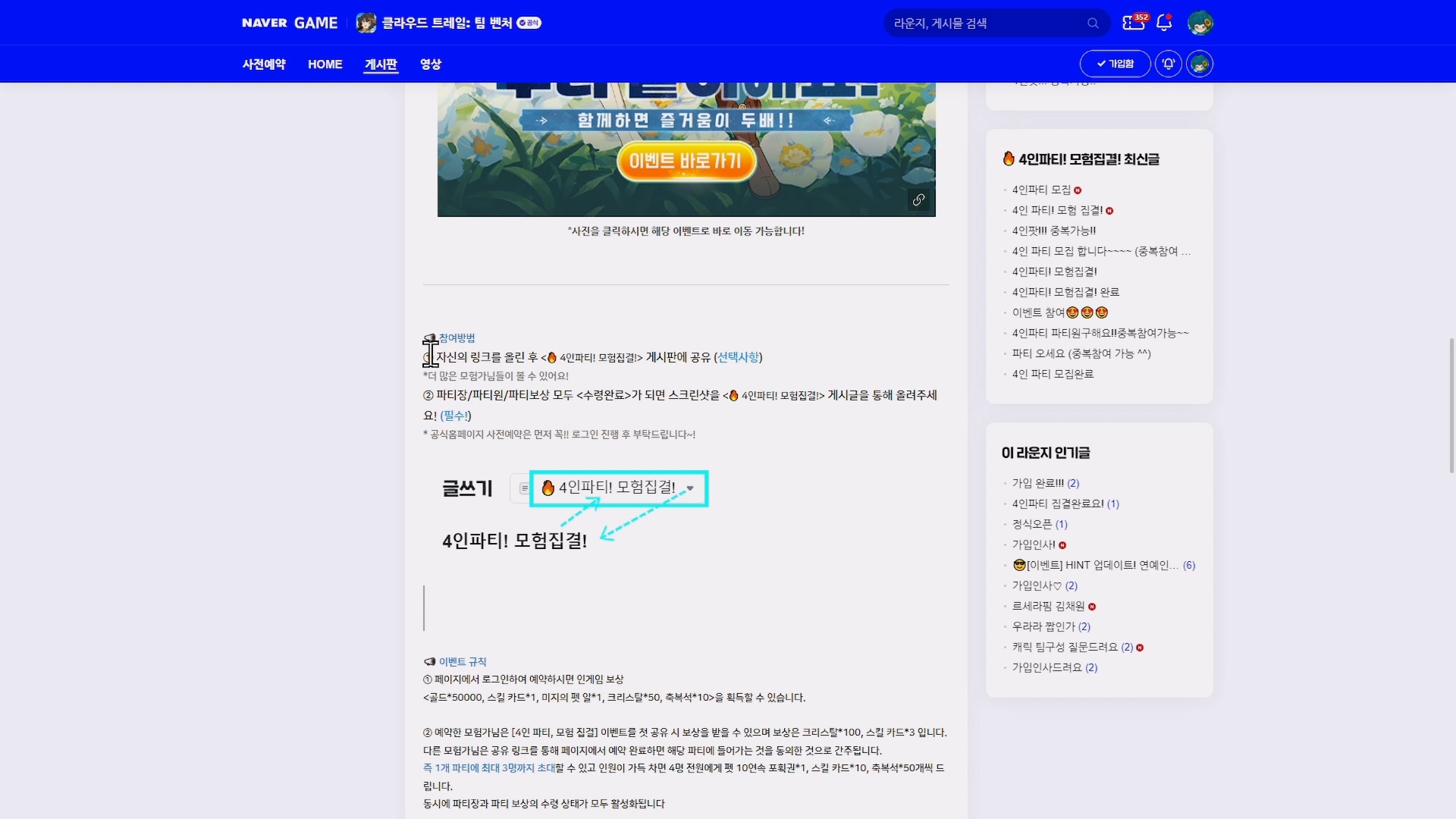Click the page vertical scrollbar thumb

coord(1451,406)
